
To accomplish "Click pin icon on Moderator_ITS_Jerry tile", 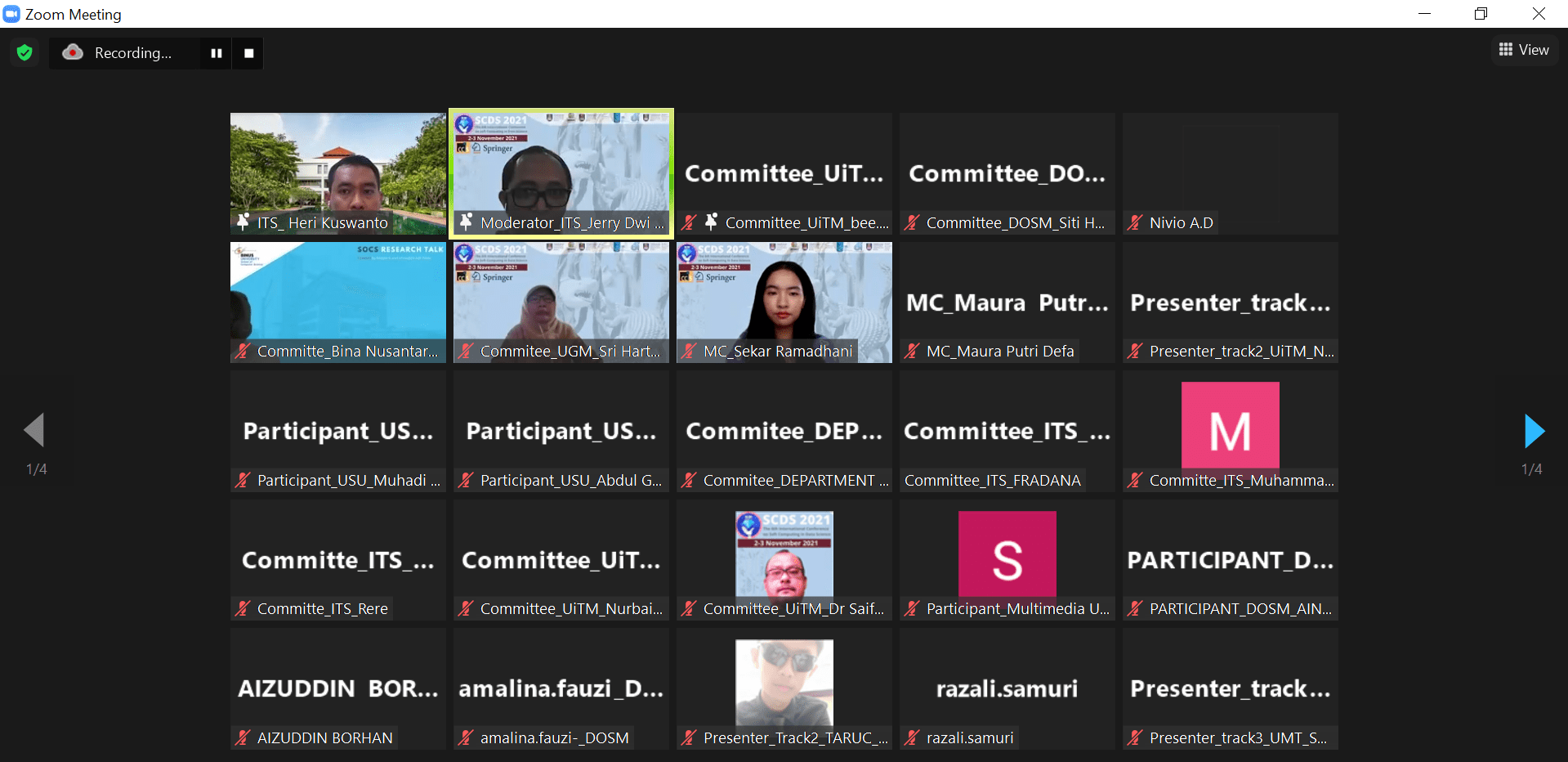I will (466, 222).
